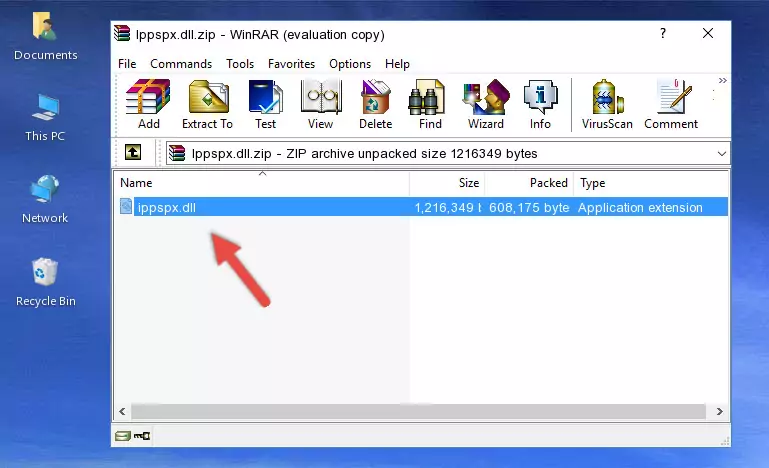Open the View file tool
The height and width of the screenshot is (468, 769).
[x=321, y=104]
